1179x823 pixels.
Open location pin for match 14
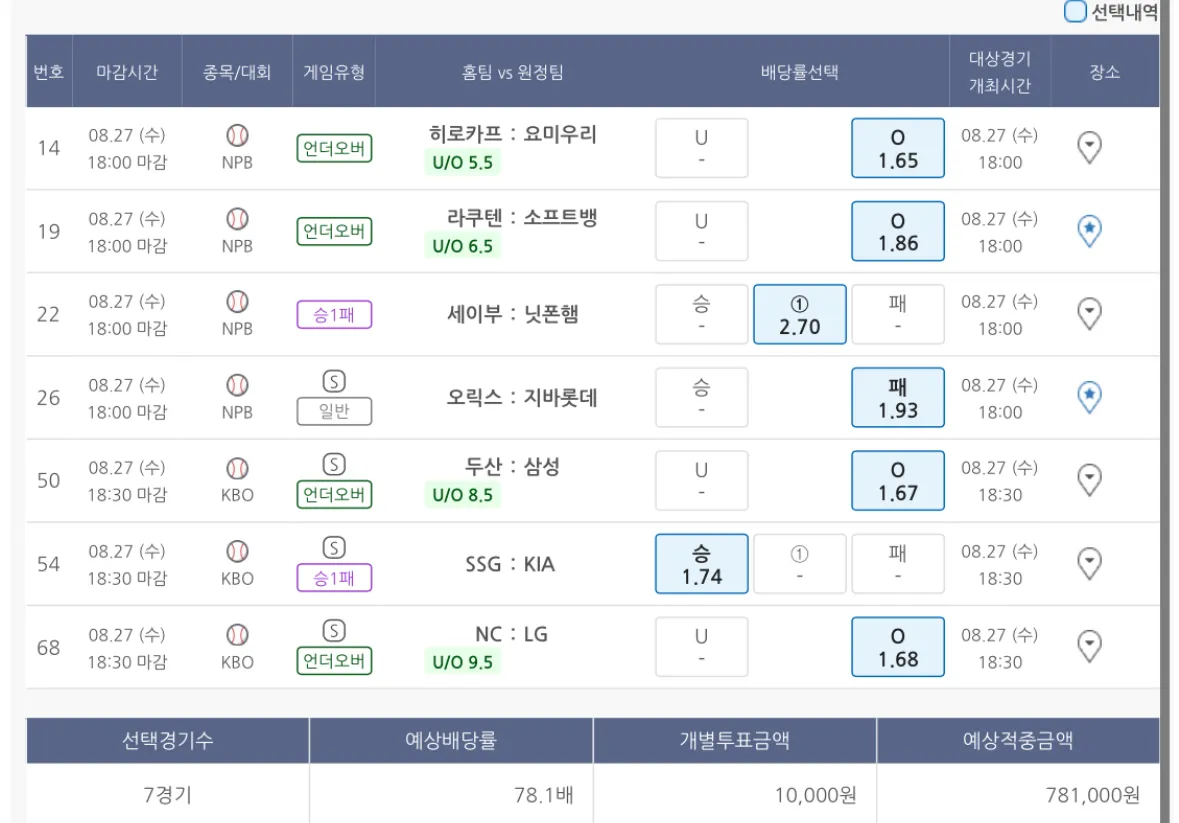coord(1089,148)
